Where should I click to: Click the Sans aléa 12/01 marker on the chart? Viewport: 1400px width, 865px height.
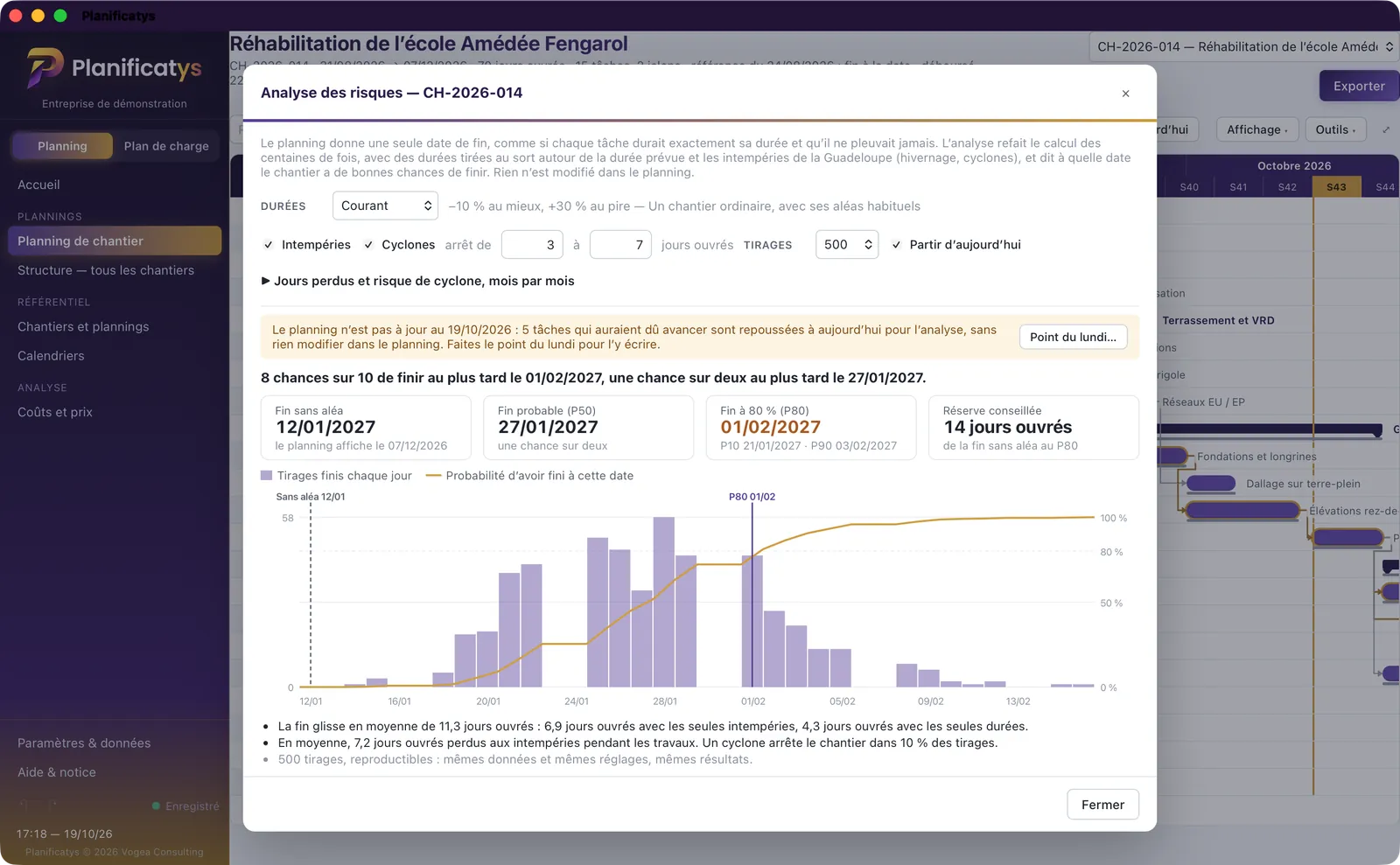point(311,497)
